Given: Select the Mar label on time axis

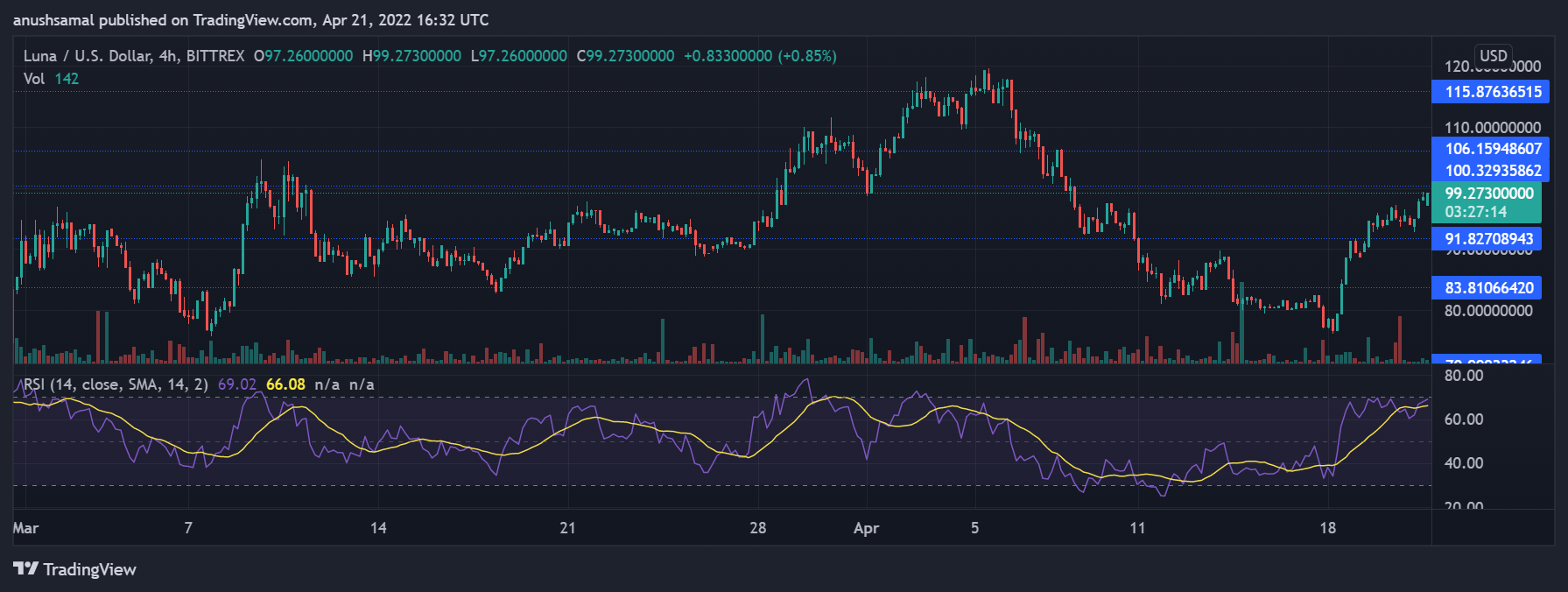Looking at the screenshot, I should pyautogui.click(x=25, y=528).
